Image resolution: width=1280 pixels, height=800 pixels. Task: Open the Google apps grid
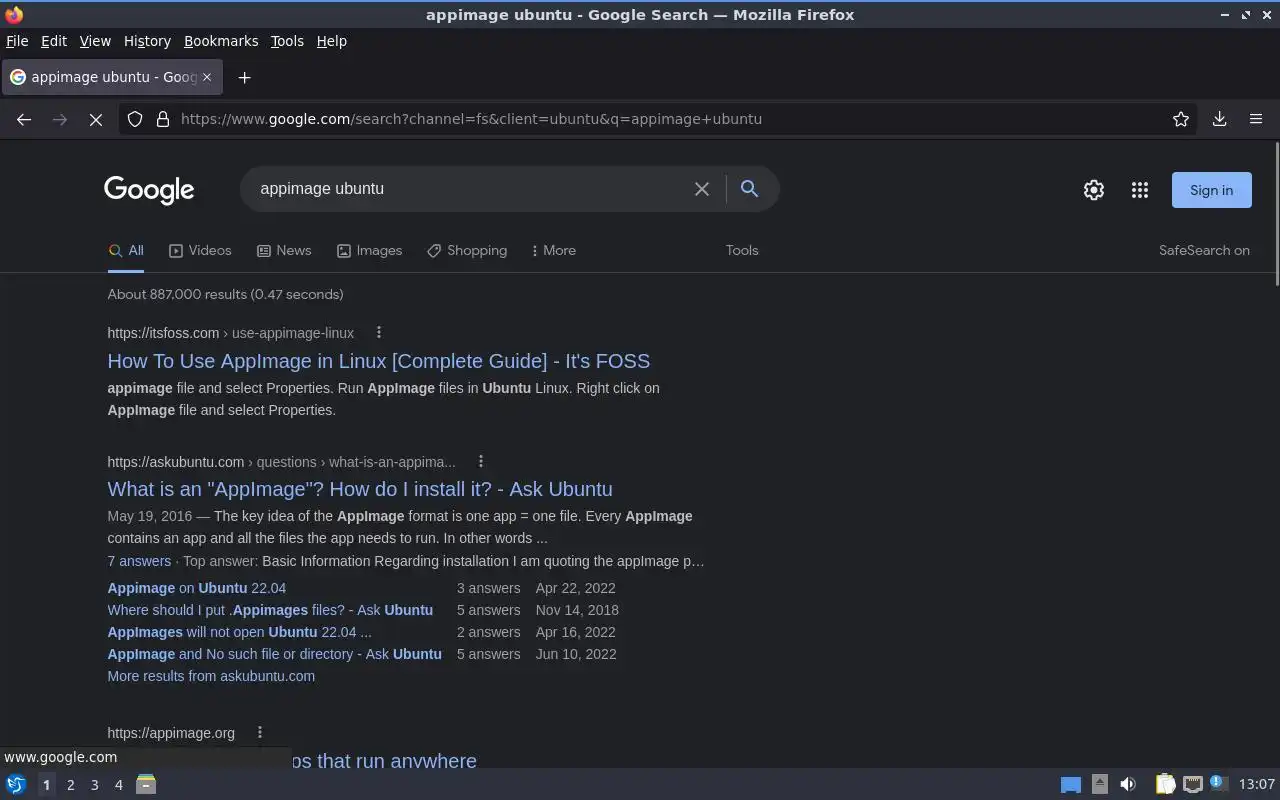click(1140, 190)
